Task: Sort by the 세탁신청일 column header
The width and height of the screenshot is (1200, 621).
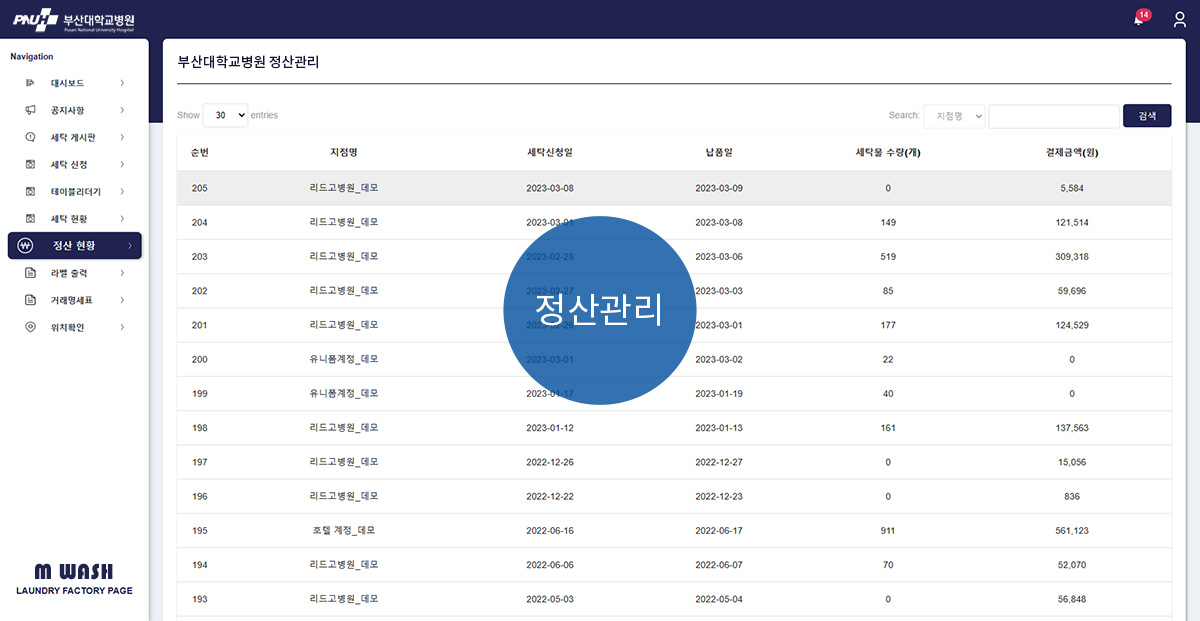Action: [550, 153]
